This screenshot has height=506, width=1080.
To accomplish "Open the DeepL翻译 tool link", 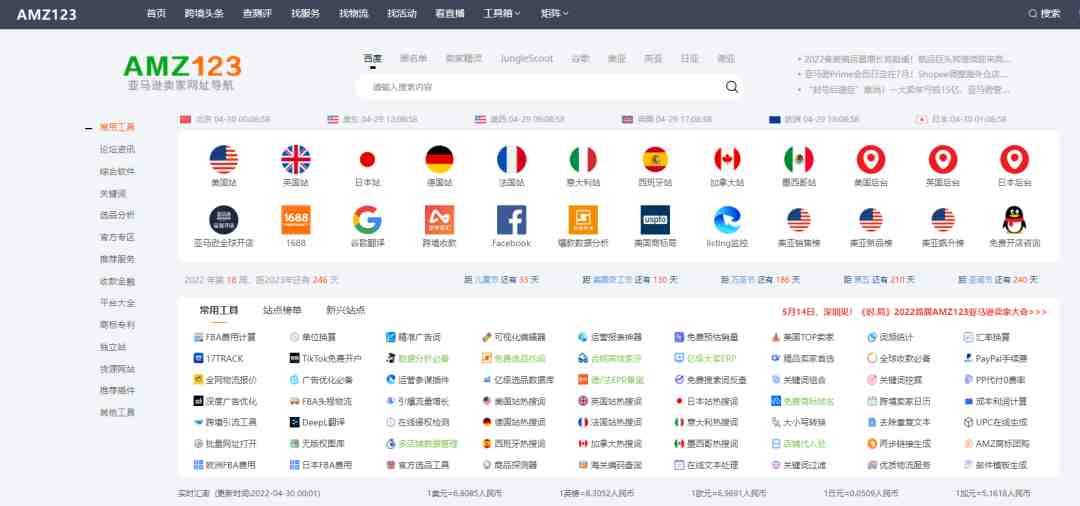I will 318,422.
